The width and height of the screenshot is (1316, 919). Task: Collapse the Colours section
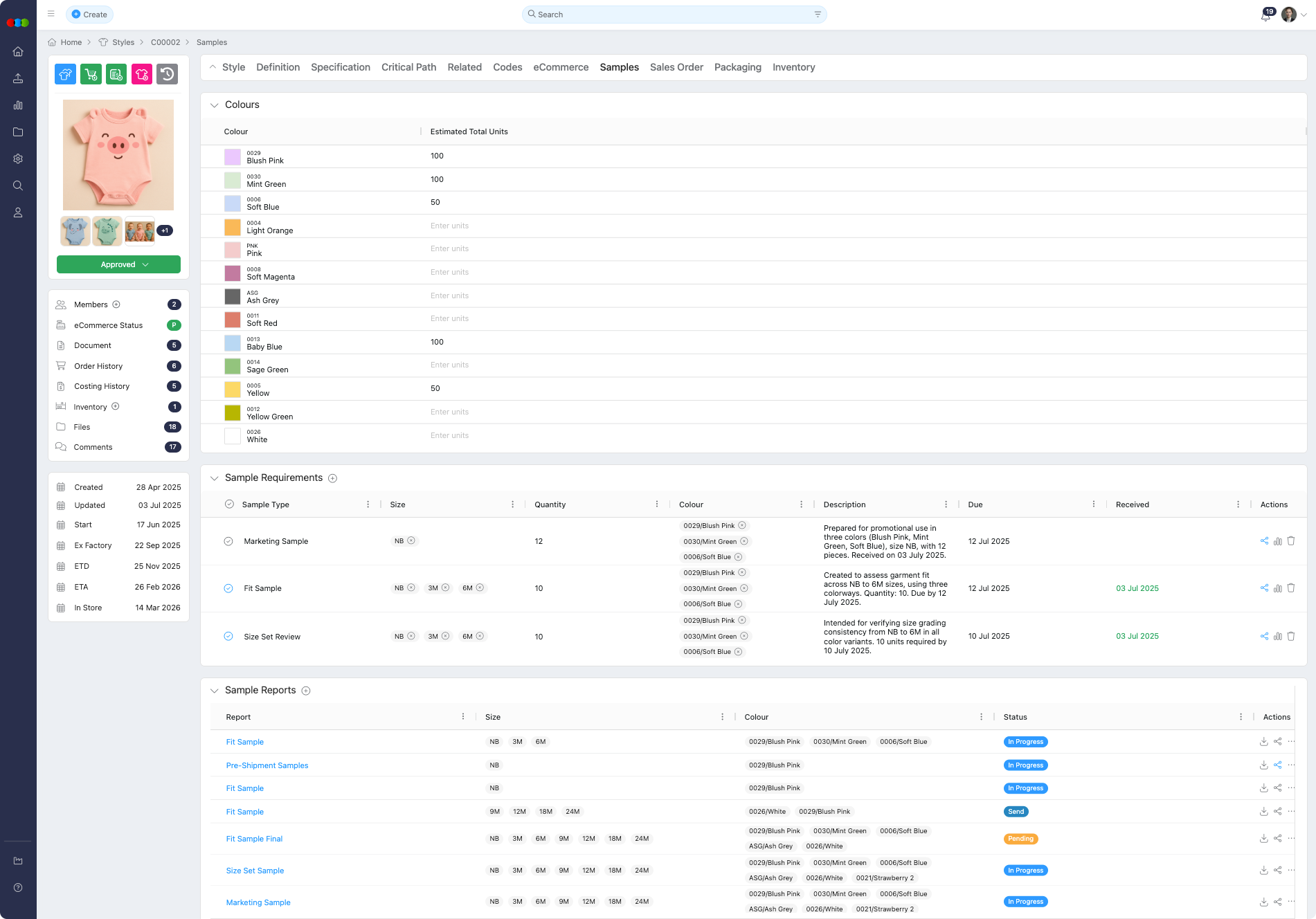click(214, 105)
